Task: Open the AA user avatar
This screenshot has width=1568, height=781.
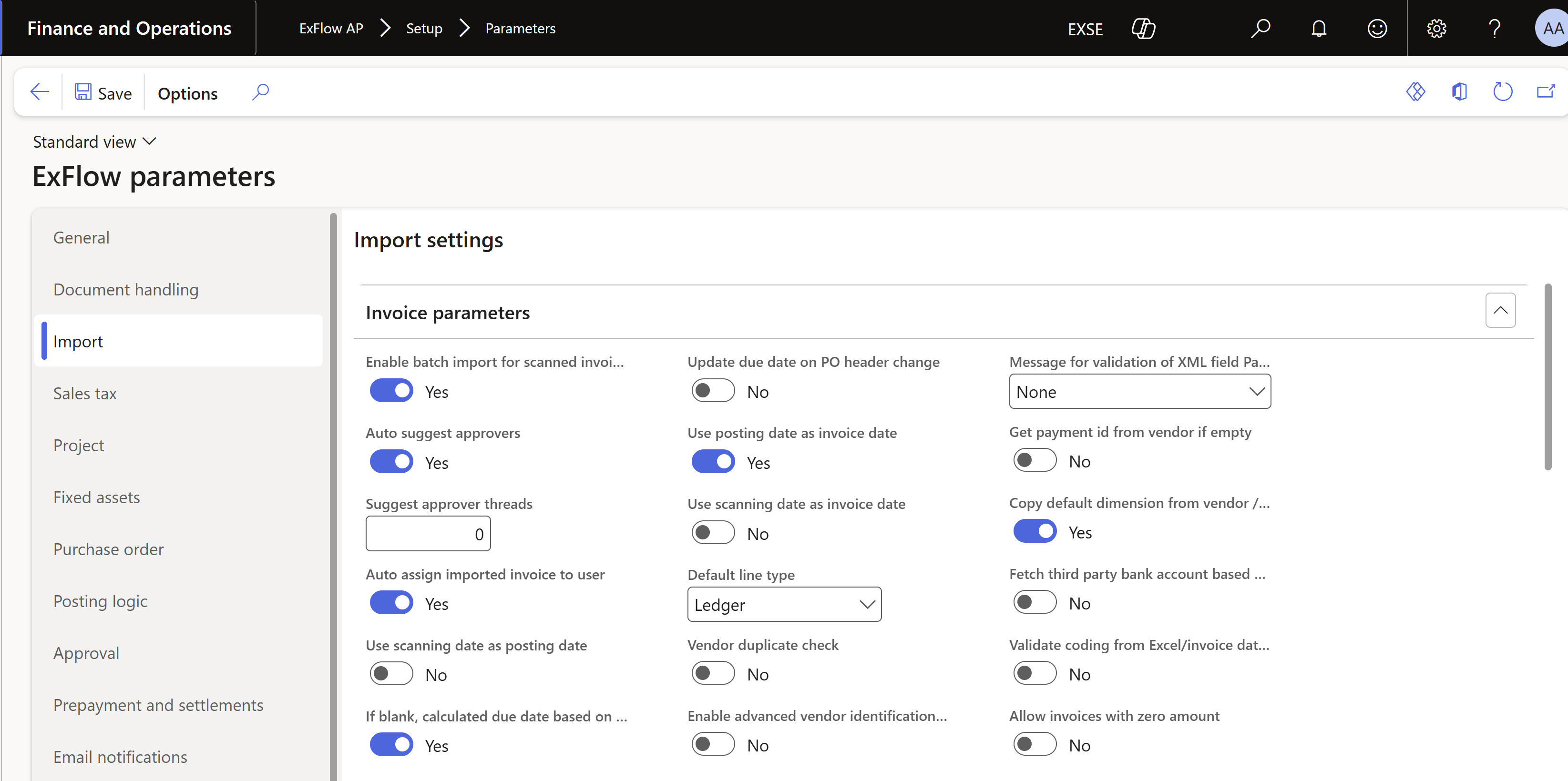Action: tap(1552, 29)
